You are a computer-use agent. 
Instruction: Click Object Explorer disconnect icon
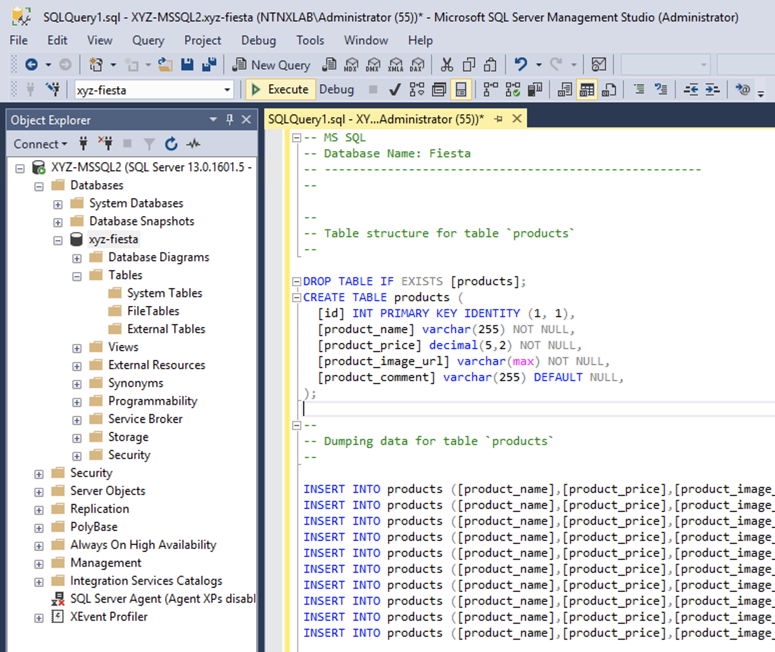[x=105, y=144]
